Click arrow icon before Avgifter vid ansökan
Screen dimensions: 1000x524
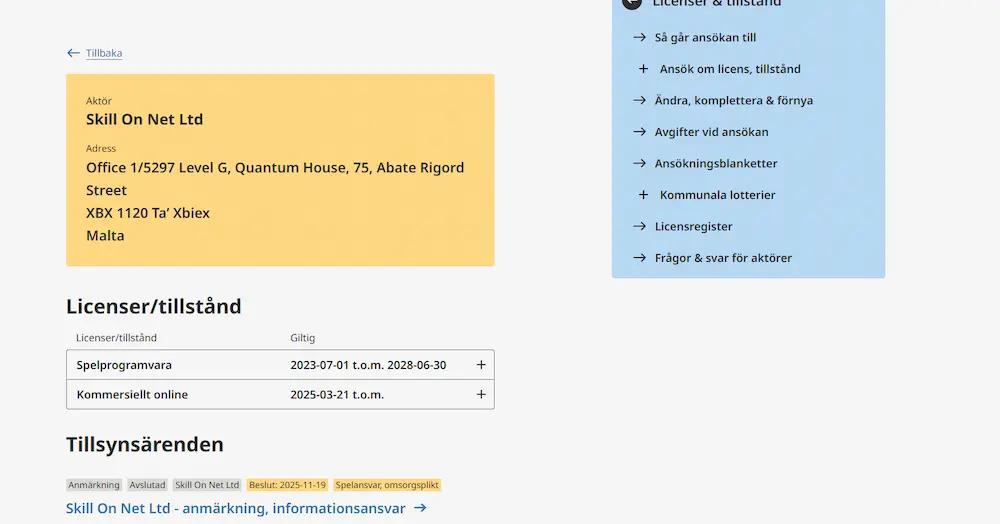pyautogui.click(x=640, y=132)
